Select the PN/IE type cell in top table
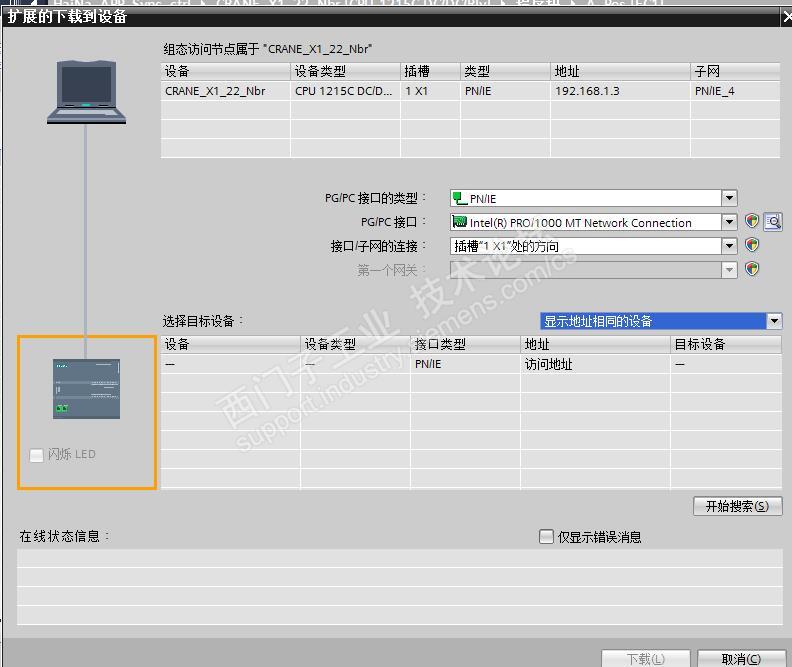 click(505, 91)
